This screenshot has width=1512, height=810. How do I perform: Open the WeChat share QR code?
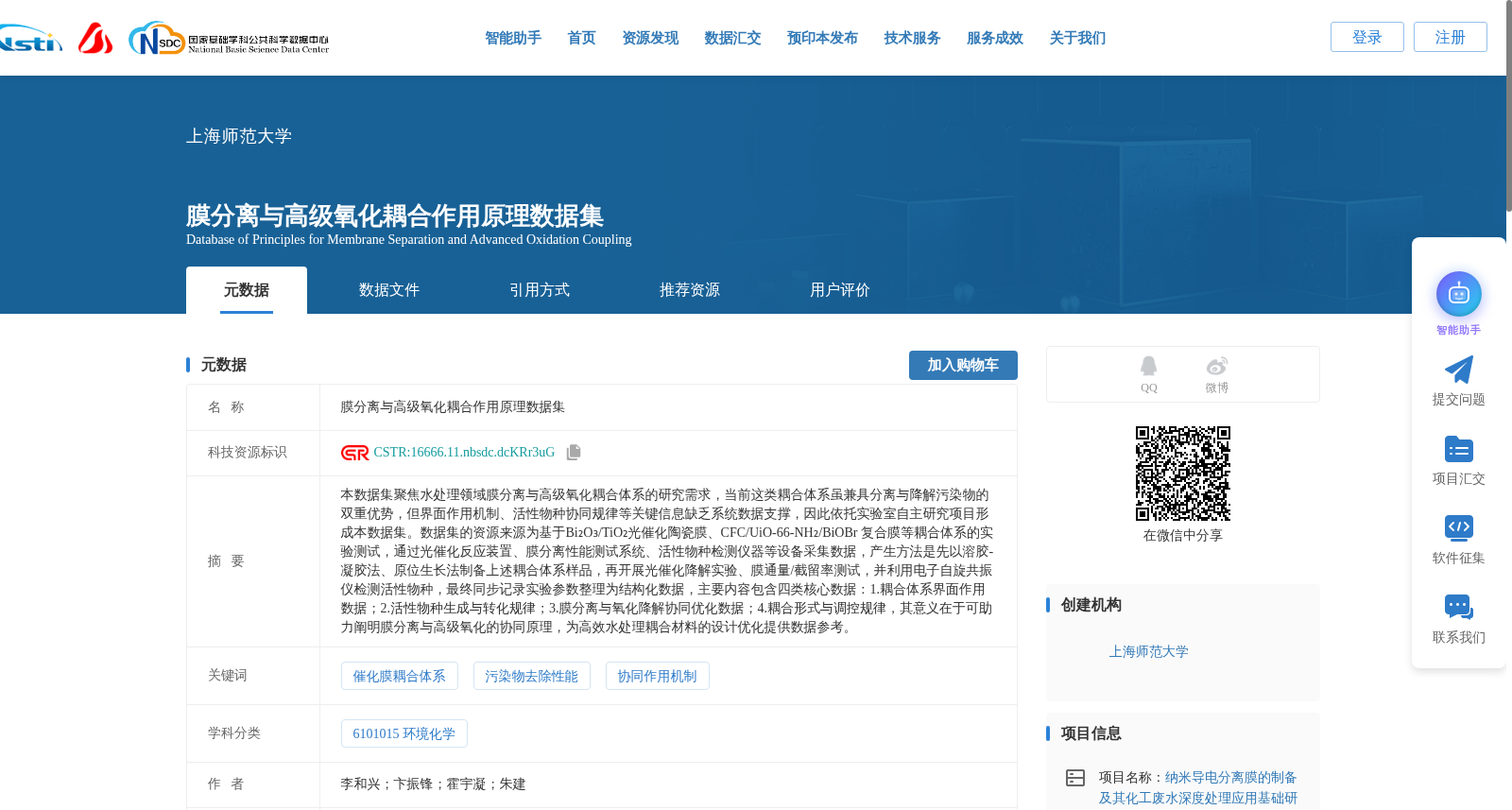pyautogui.click(x=1183, y=474)
